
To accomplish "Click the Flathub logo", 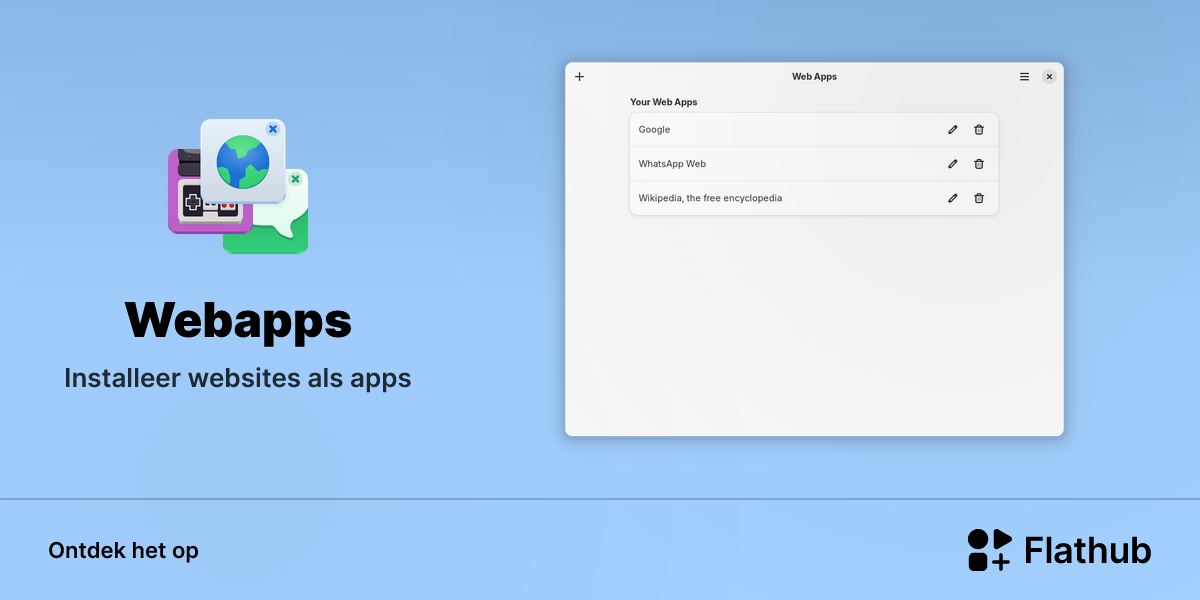I will (1059, 550).
